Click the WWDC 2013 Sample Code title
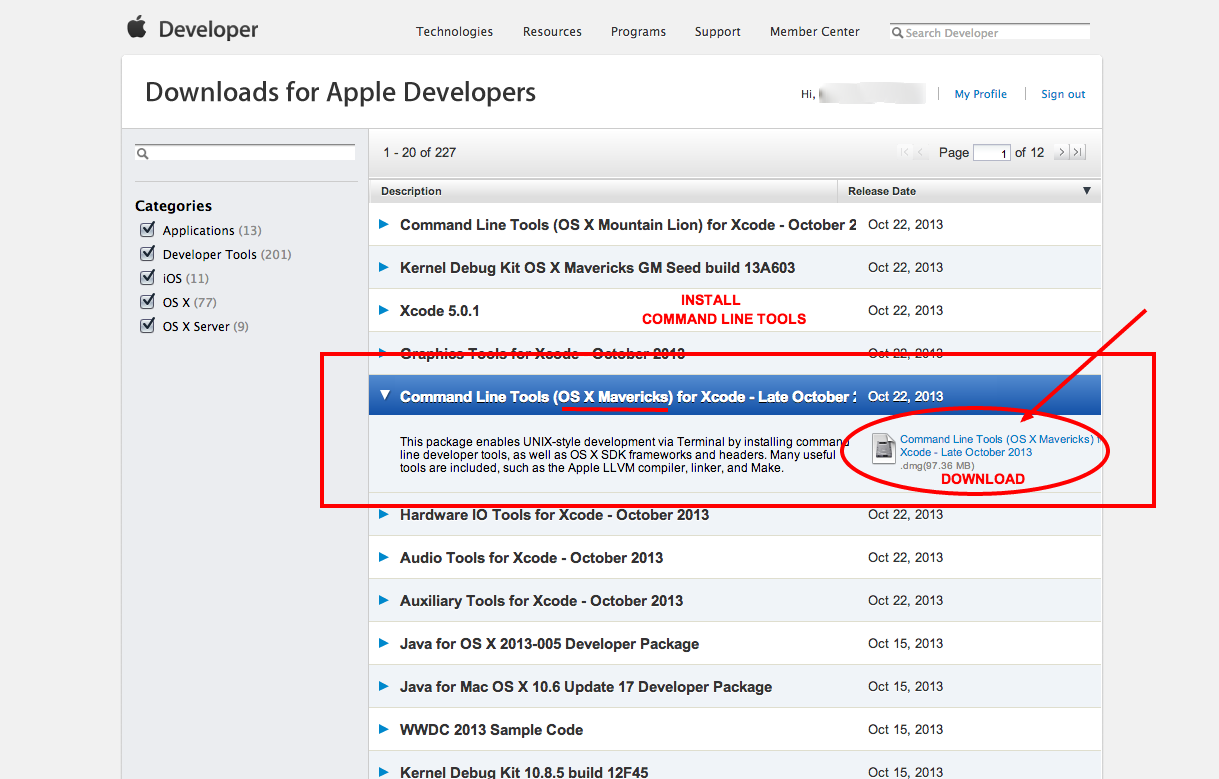The height and width of the screenshot is (779, 1219). pyautogui.click(x=491, y=730)
